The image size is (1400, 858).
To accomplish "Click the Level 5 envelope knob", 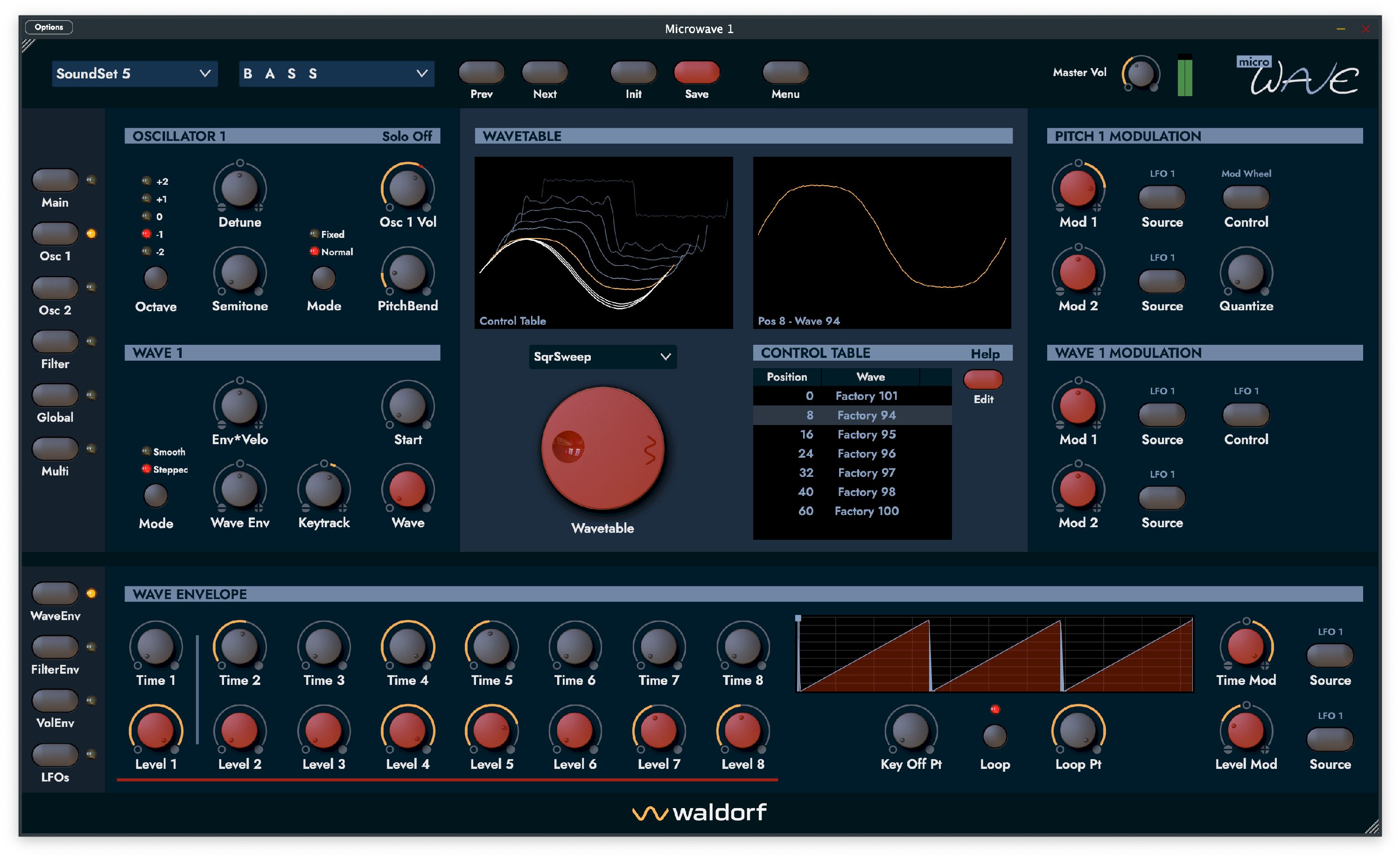I will tap(491, 731).
